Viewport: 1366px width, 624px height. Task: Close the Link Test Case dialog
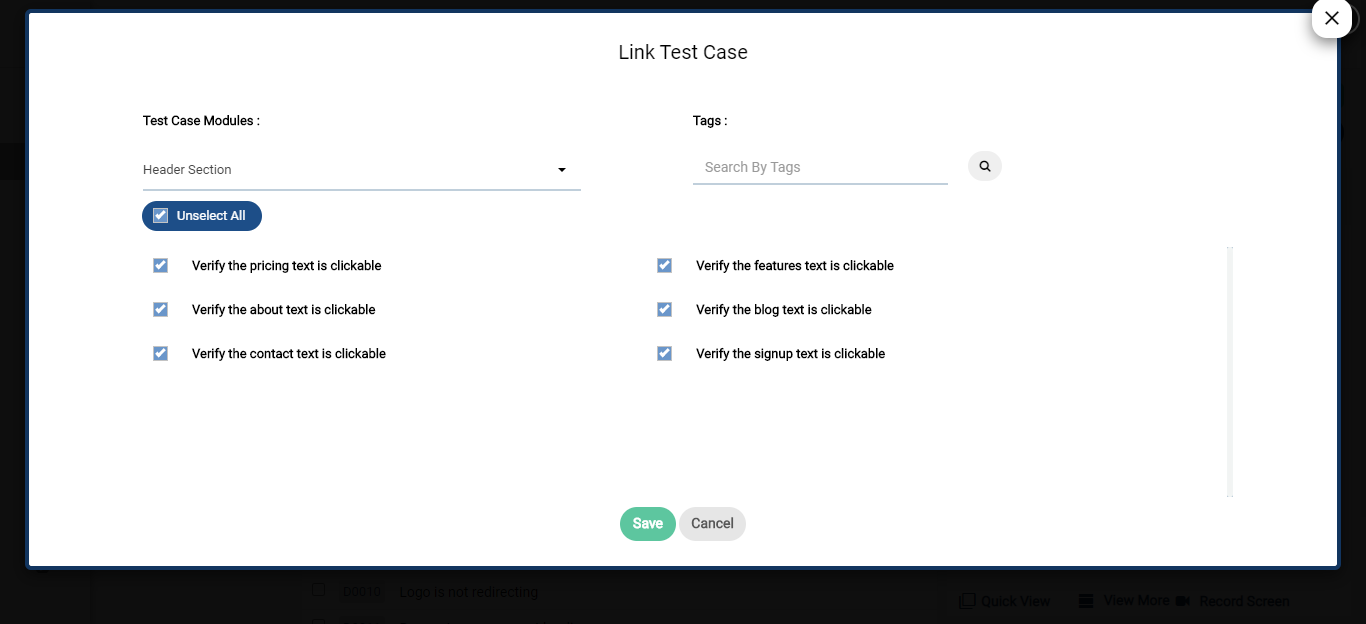point(1331,18)
